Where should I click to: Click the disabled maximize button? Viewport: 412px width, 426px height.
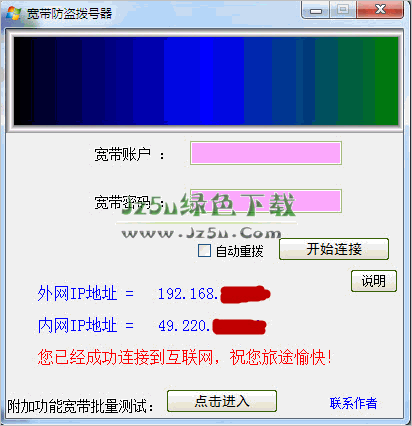tap(343, 10)
